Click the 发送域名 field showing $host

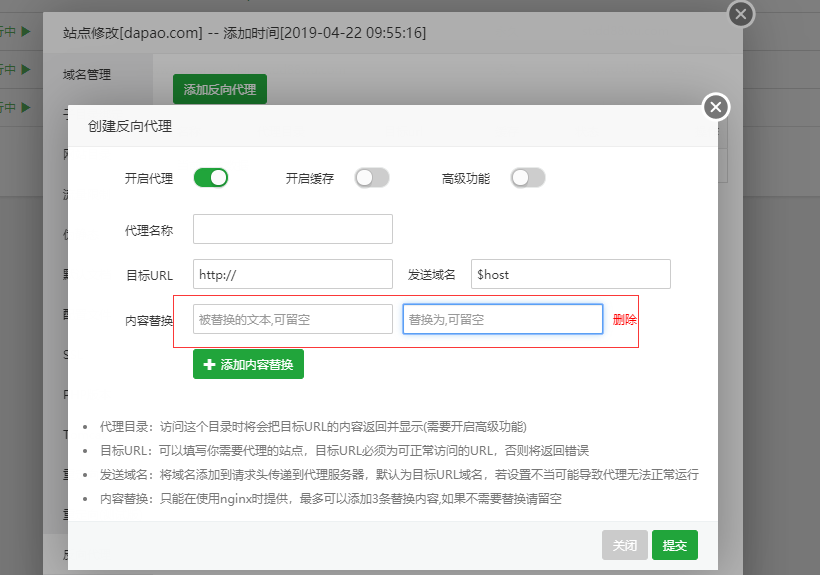[571, 274]
